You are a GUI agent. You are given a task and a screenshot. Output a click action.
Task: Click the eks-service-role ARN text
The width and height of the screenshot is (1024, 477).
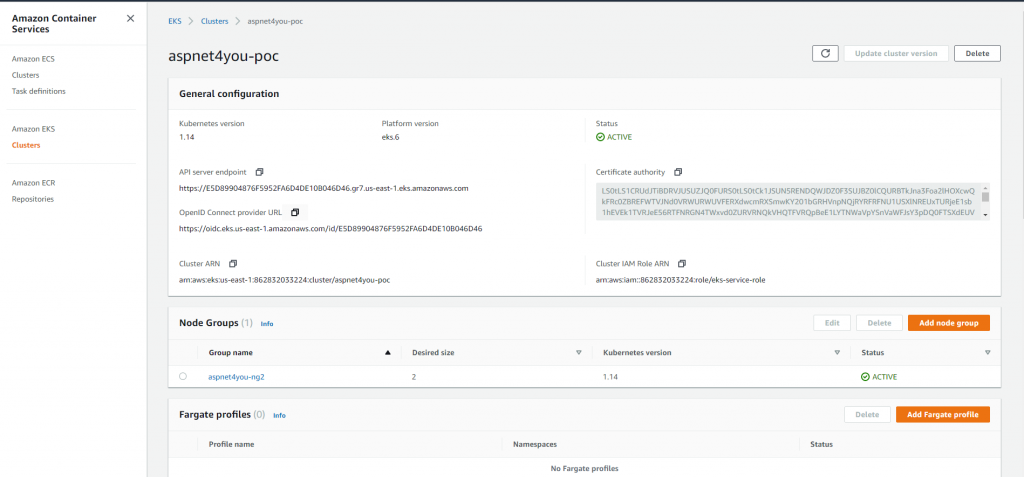tap(680, 280)
